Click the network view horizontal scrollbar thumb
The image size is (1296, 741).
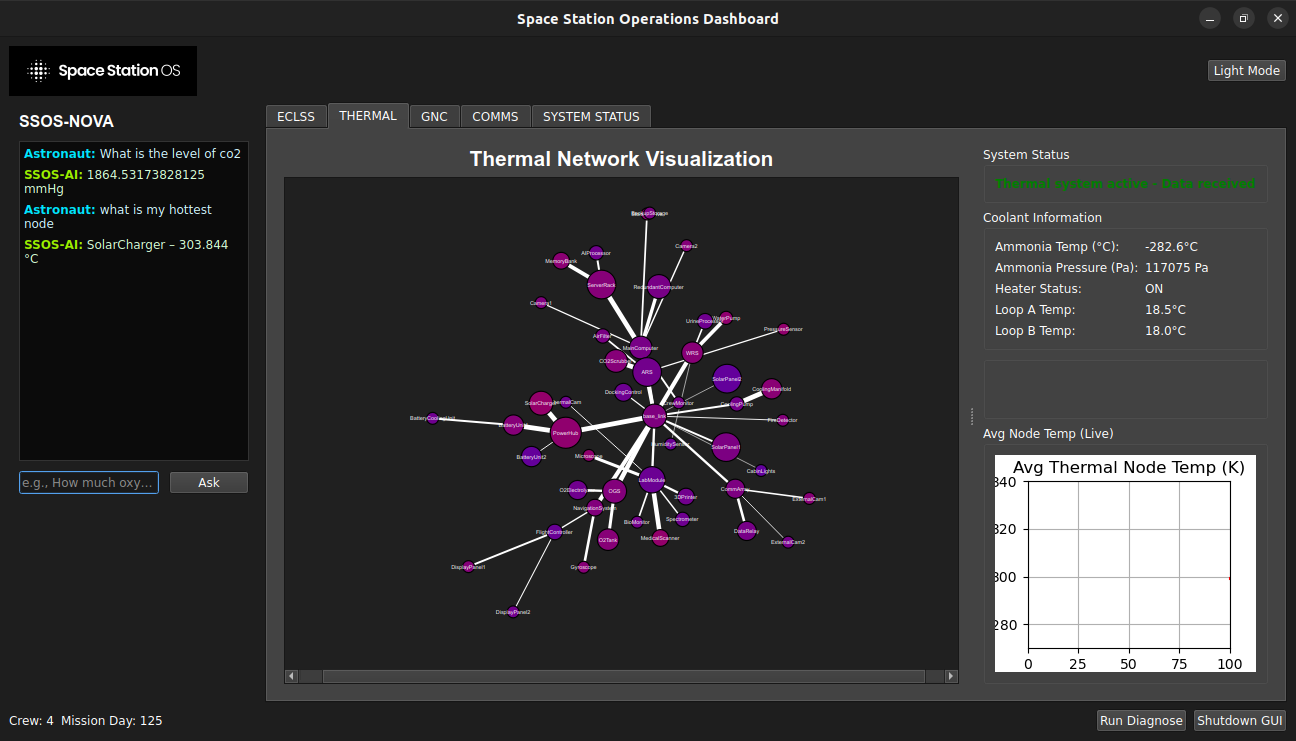(x=623, y=676)
